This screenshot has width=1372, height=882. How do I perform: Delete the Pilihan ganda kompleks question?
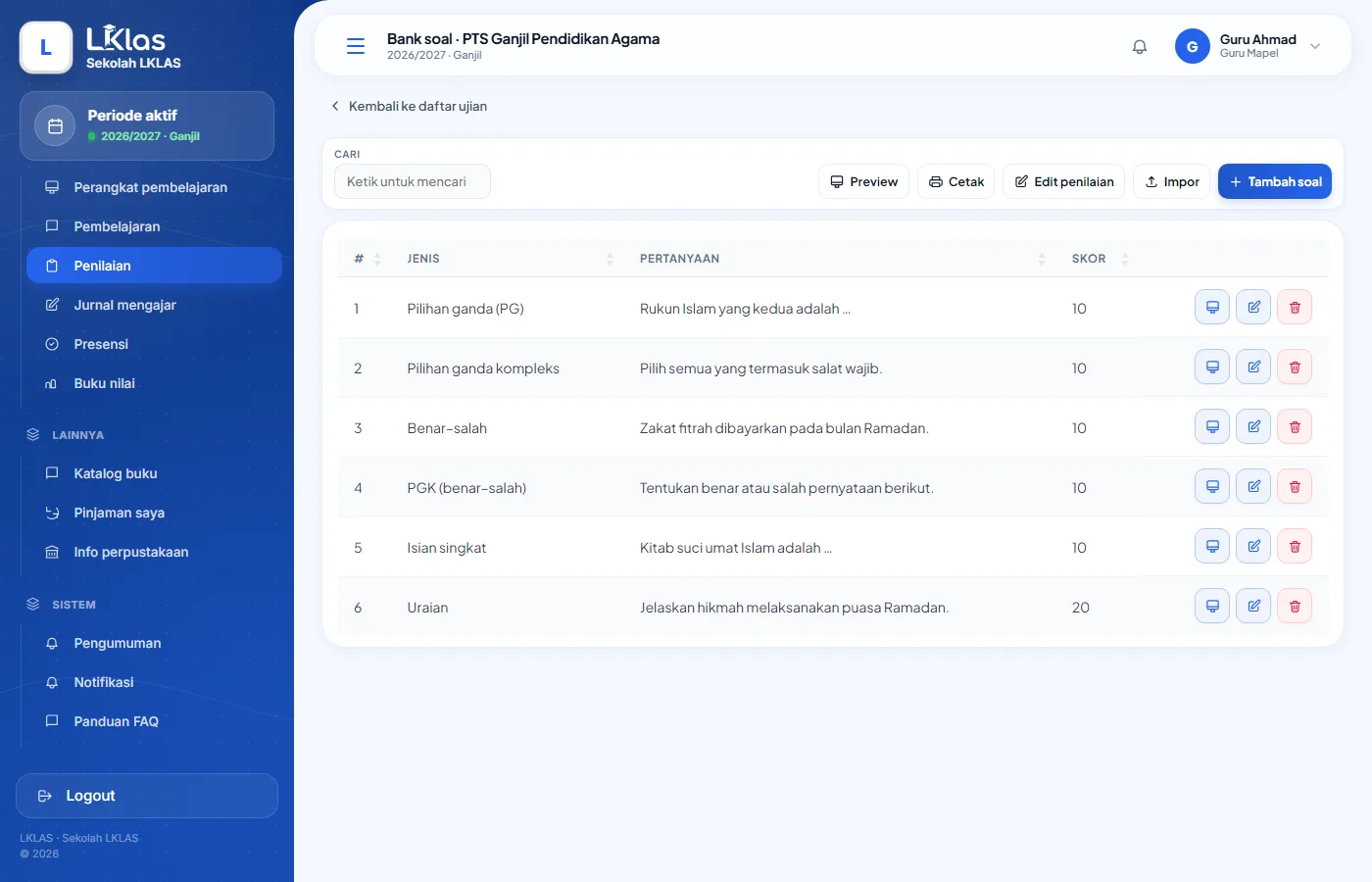(1295, 367)
